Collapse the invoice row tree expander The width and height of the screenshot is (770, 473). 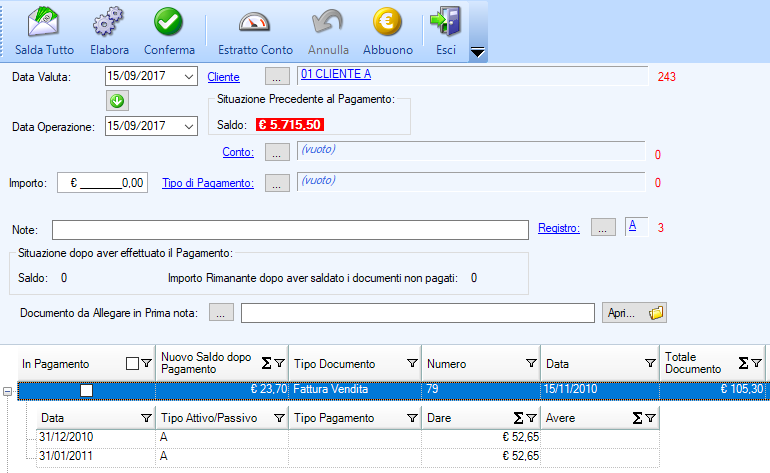point(8,390)
